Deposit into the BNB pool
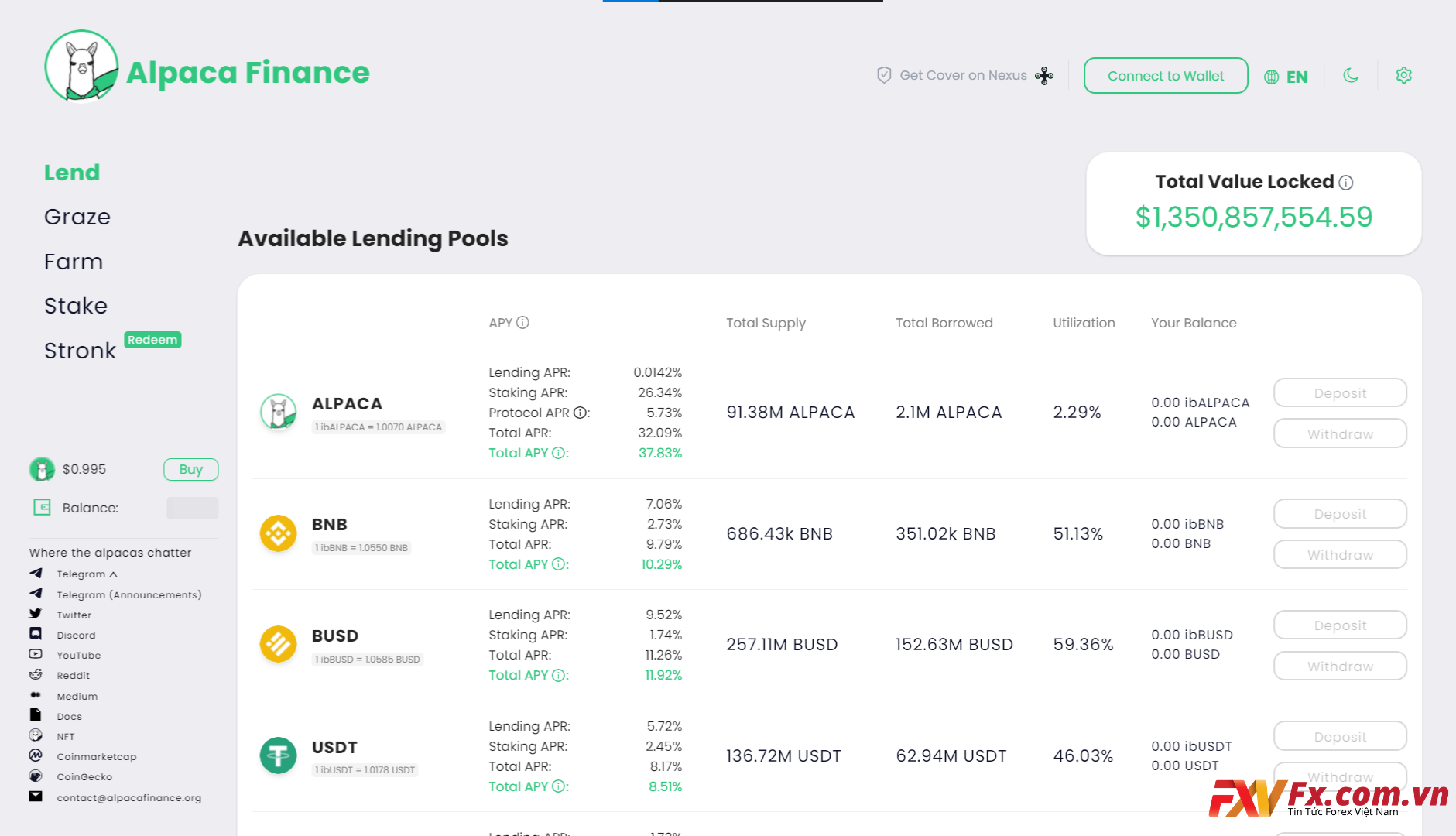Image resolution: width=1456 pixels, height=836 pixels. (x=1340, y=514)
